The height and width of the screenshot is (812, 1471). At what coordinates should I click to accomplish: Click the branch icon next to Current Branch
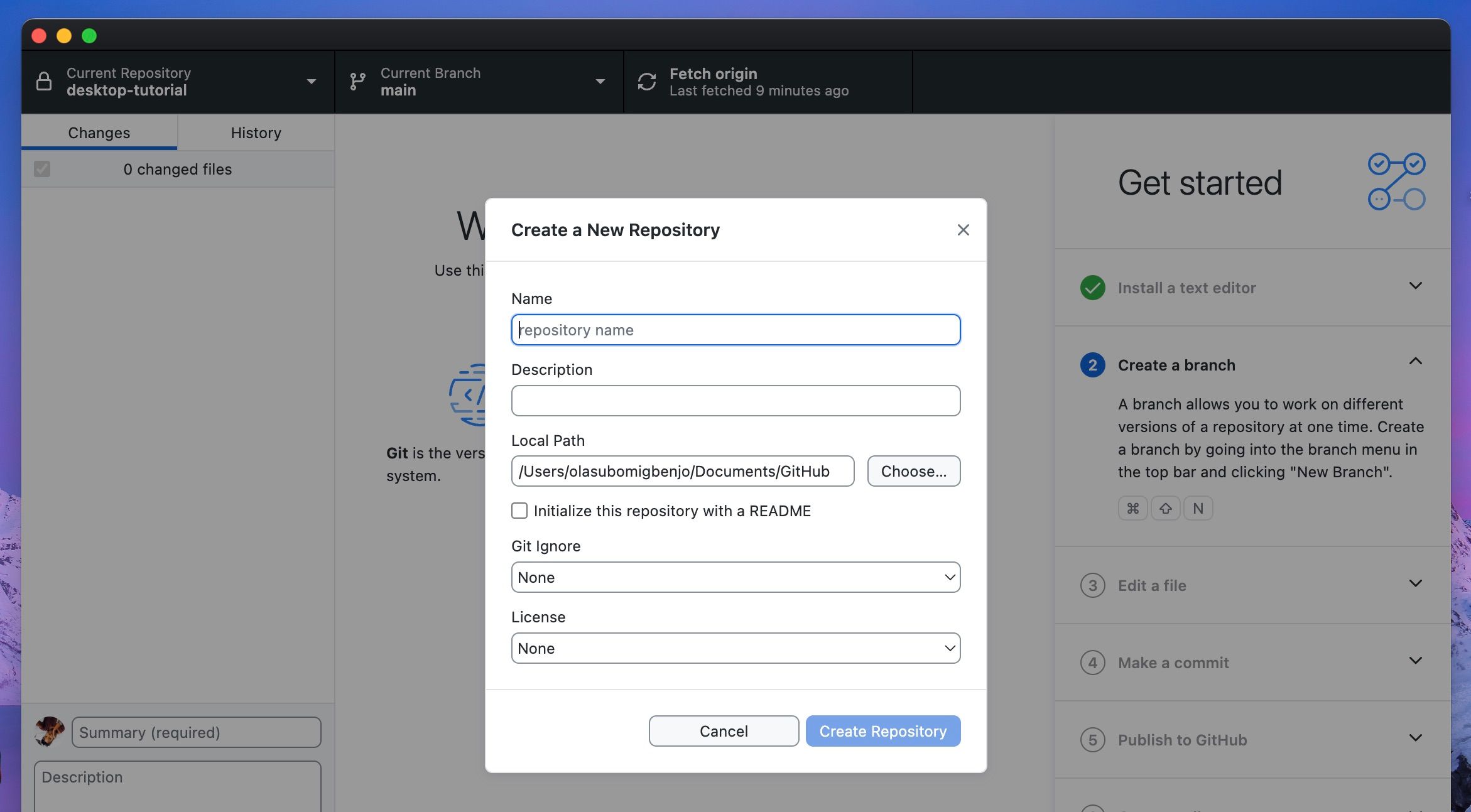point(357,81)
